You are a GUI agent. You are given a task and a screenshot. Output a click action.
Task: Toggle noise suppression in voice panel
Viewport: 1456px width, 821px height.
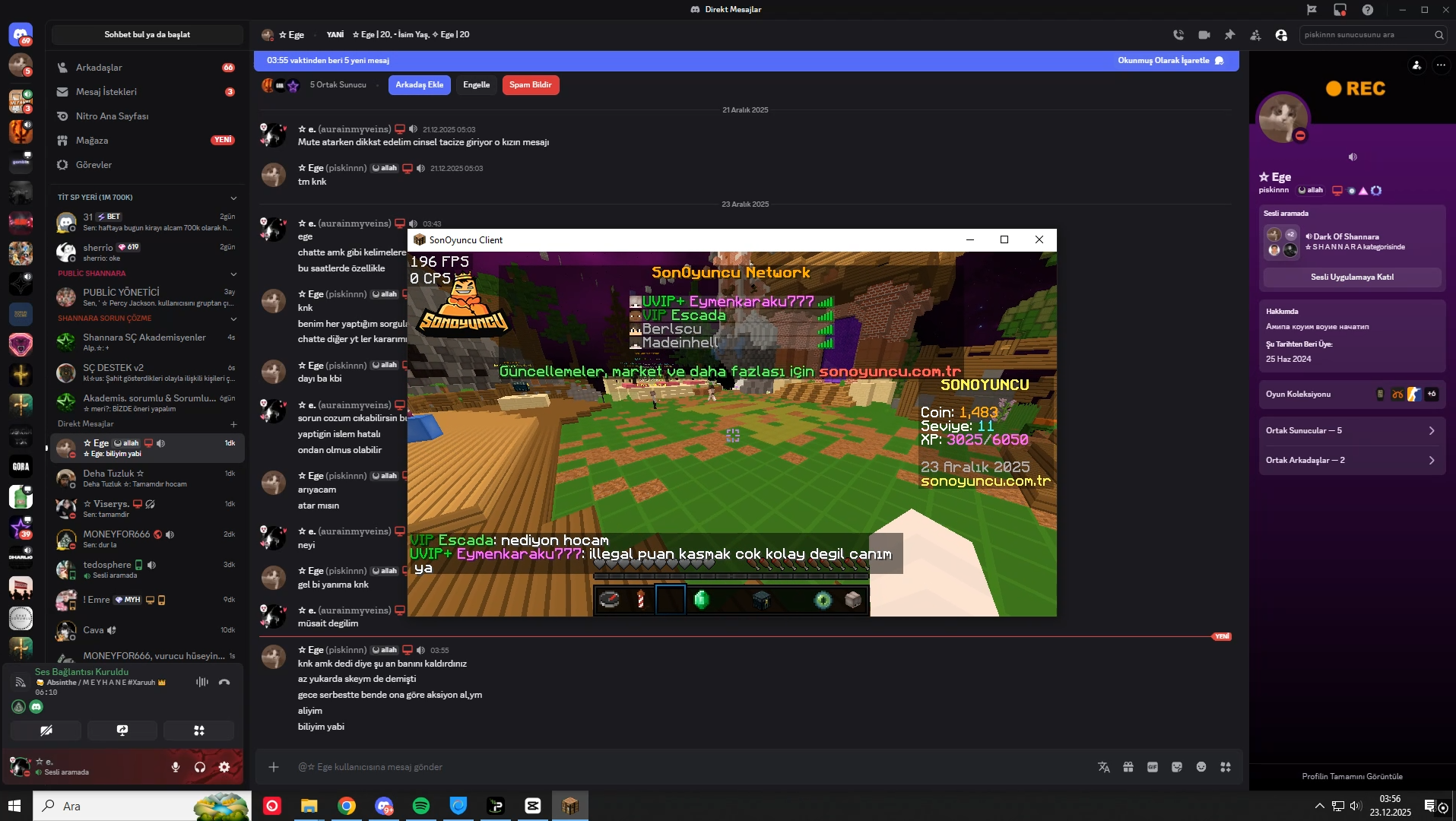201,682
